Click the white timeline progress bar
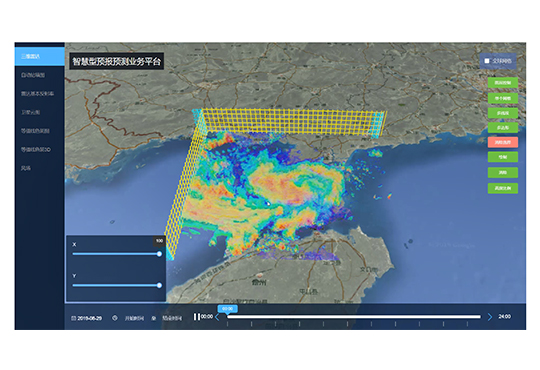Screen dimensions: 540x370 (x=354, y=317)
